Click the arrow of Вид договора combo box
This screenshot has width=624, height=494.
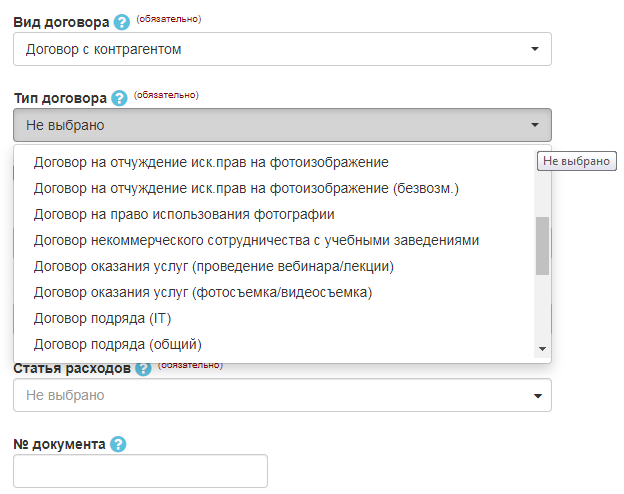coord(535,49)
